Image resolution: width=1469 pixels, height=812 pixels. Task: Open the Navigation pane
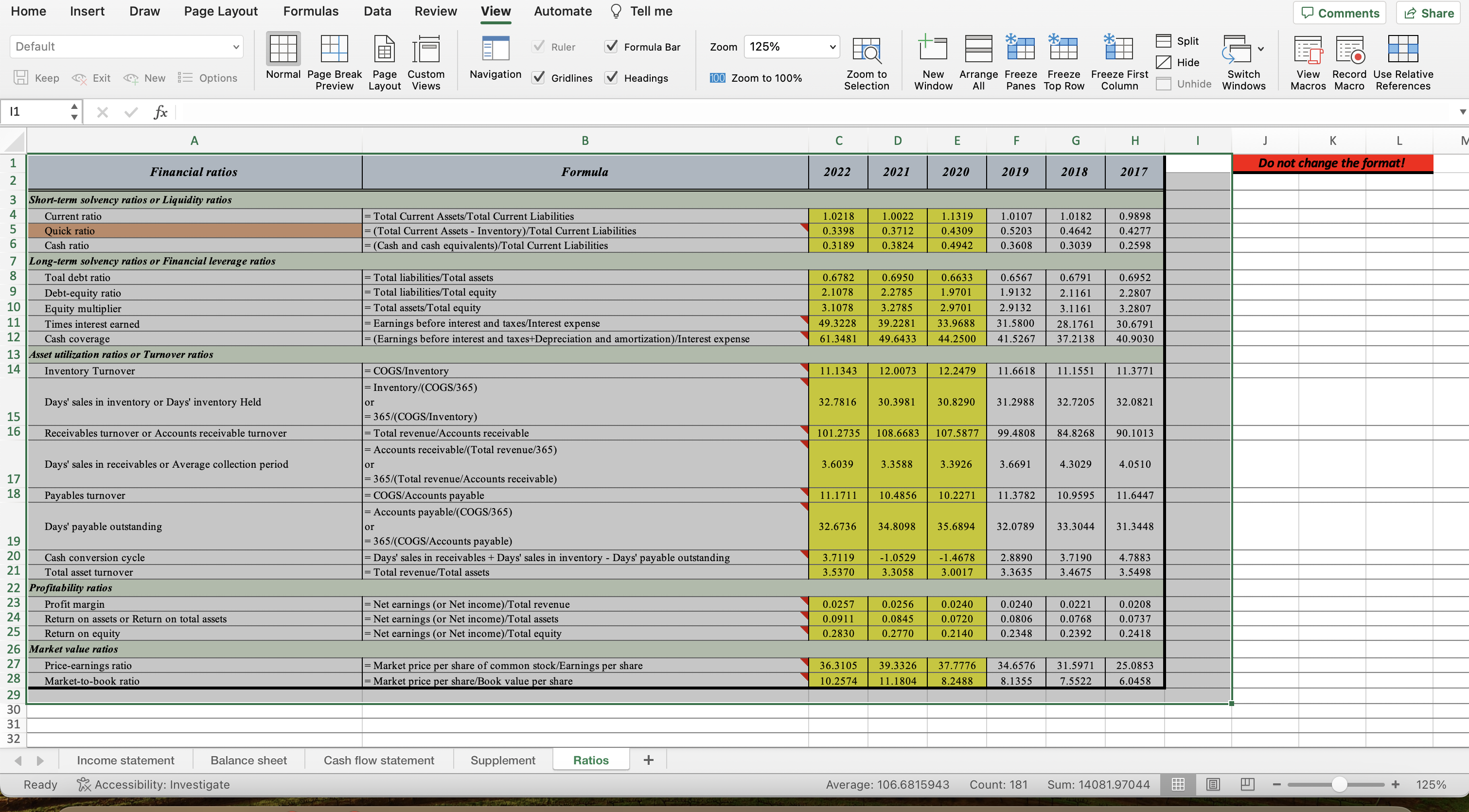click(495, 56)
